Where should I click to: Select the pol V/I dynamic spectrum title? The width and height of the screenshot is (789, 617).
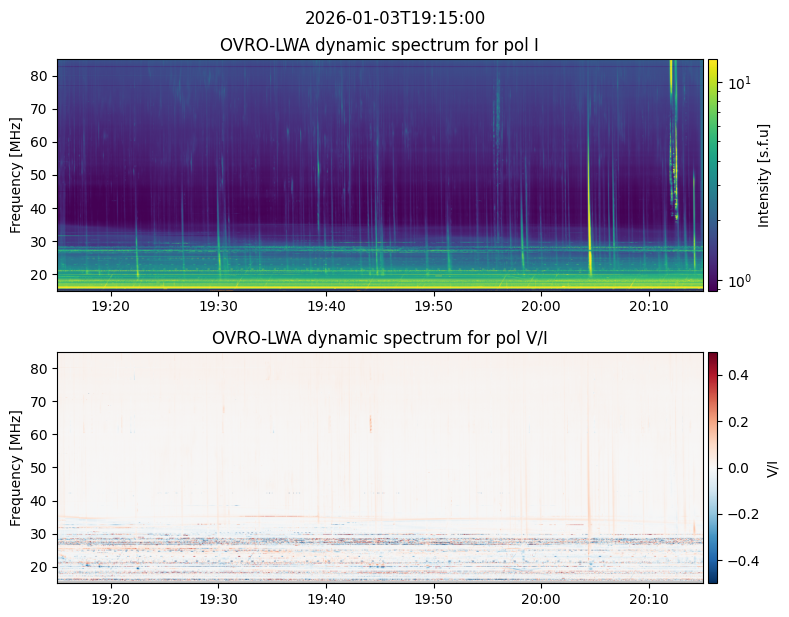point(379,338)
